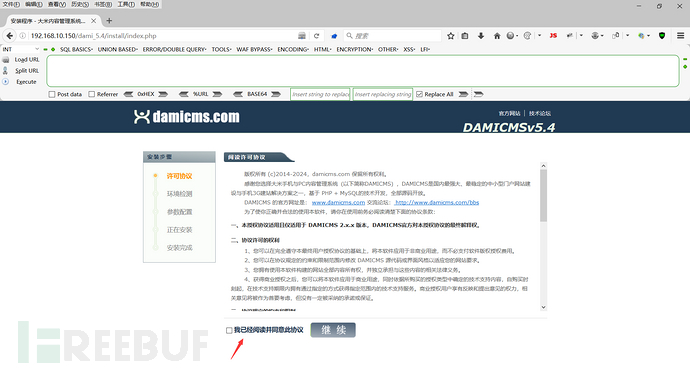Go to the browser home page icon
The height and width of the screenshot is (370, 690).
[497, 36]
